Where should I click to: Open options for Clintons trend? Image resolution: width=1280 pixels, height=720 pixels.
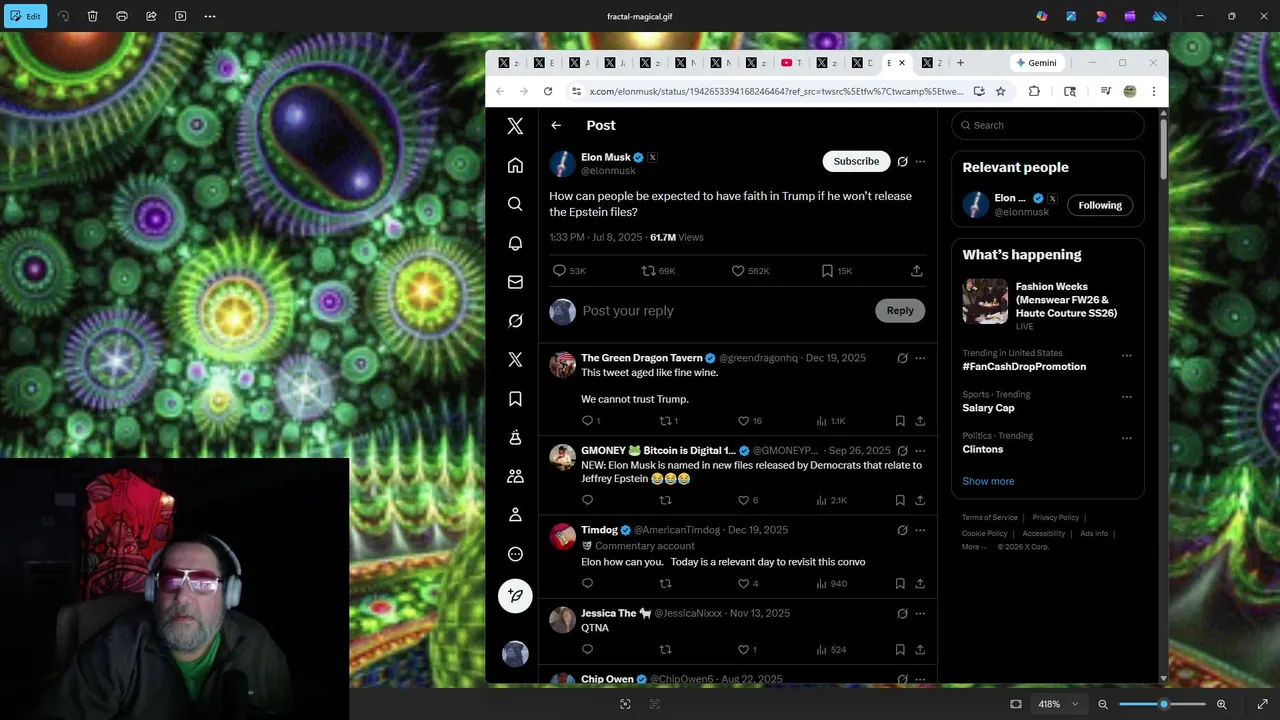tap(1126, 438)
